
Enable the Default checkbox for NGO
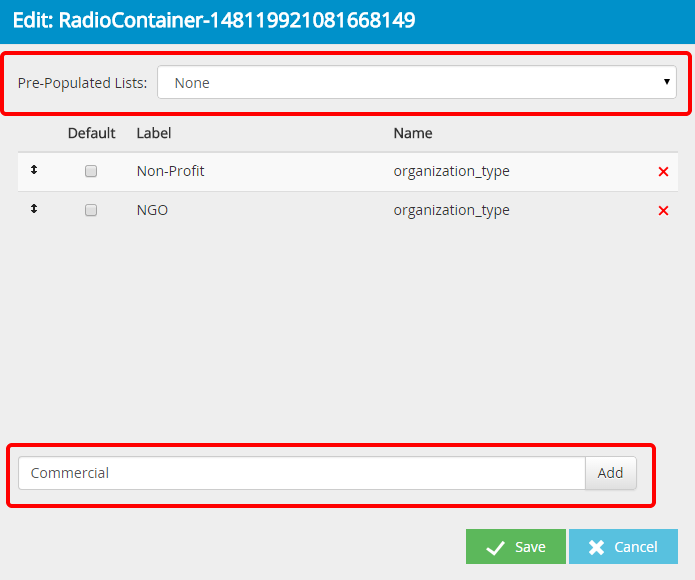(91, 211)
